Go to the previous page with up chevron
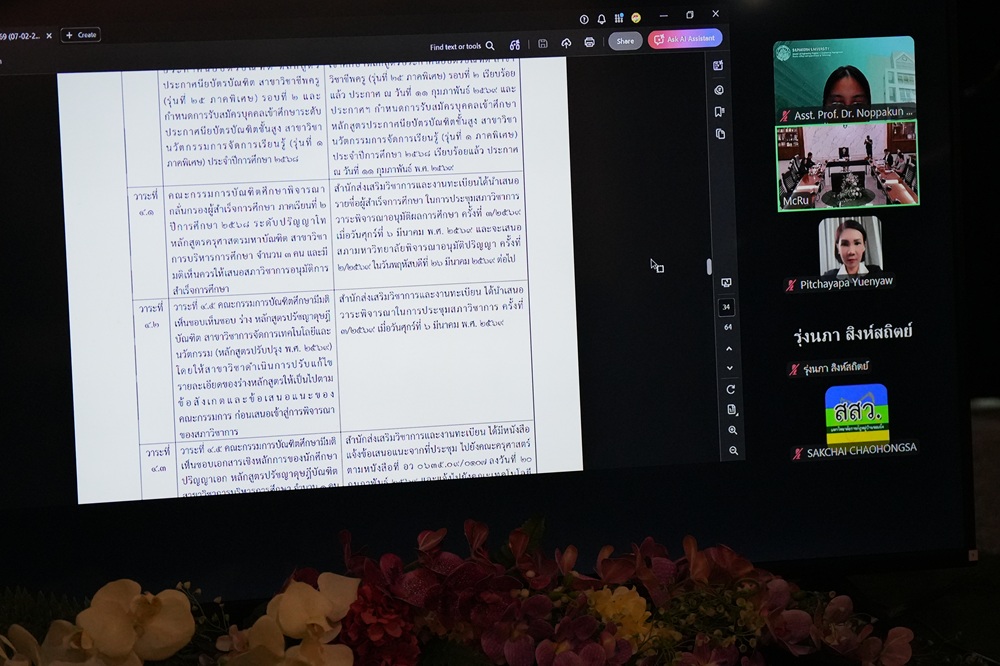Viewport: 1000px width, 666px height. click(x=729, y=348)
